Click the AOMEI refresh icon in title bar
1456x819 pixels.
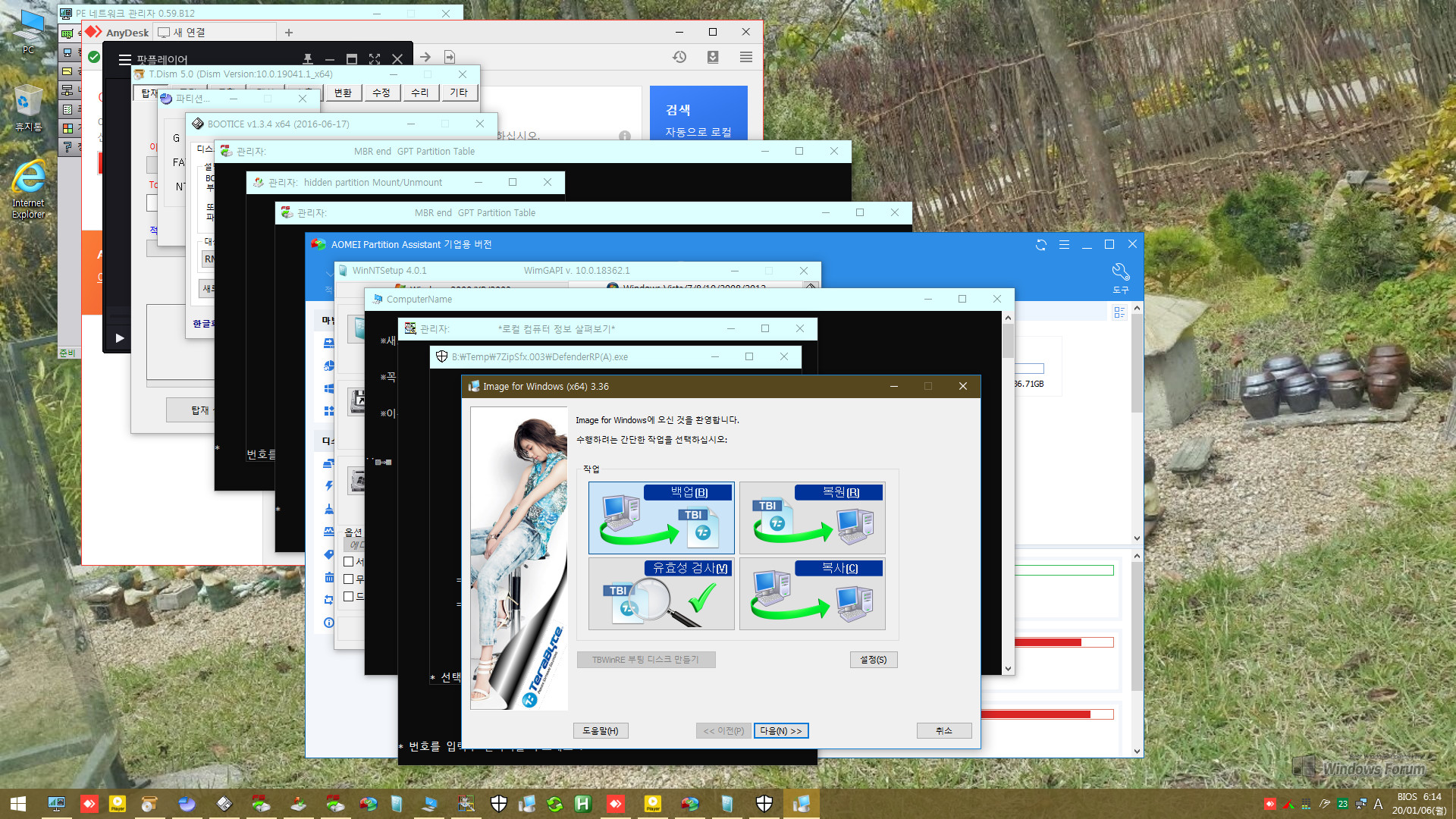[1041, 245]
